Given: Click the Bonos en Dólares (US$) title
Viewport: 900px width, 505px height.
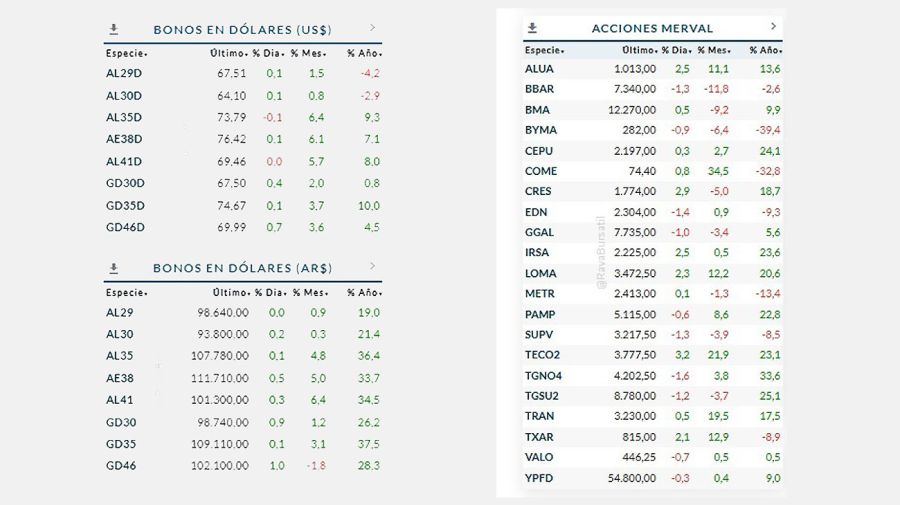Looking at the screenshot, I should (243, 30).
